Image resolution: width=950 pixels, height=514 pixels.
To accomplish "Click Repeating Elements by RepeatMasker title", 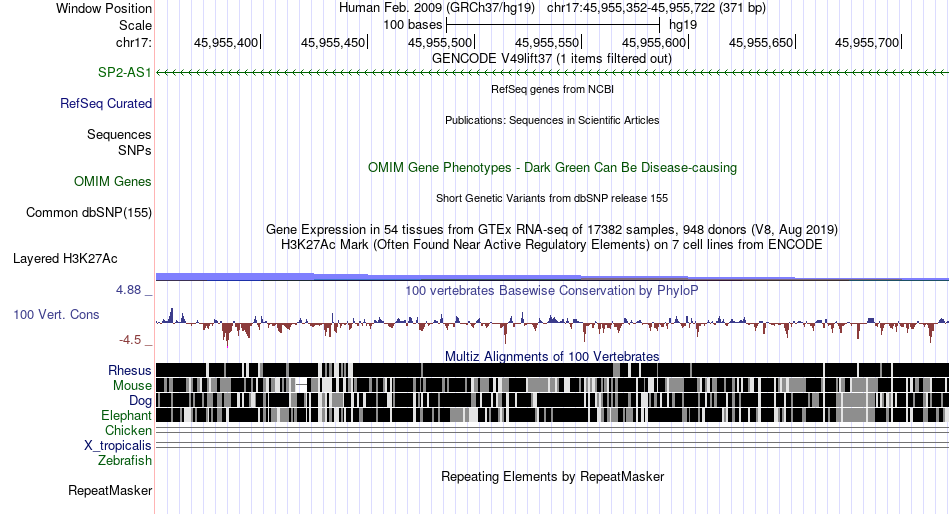I will click(553, 477).
